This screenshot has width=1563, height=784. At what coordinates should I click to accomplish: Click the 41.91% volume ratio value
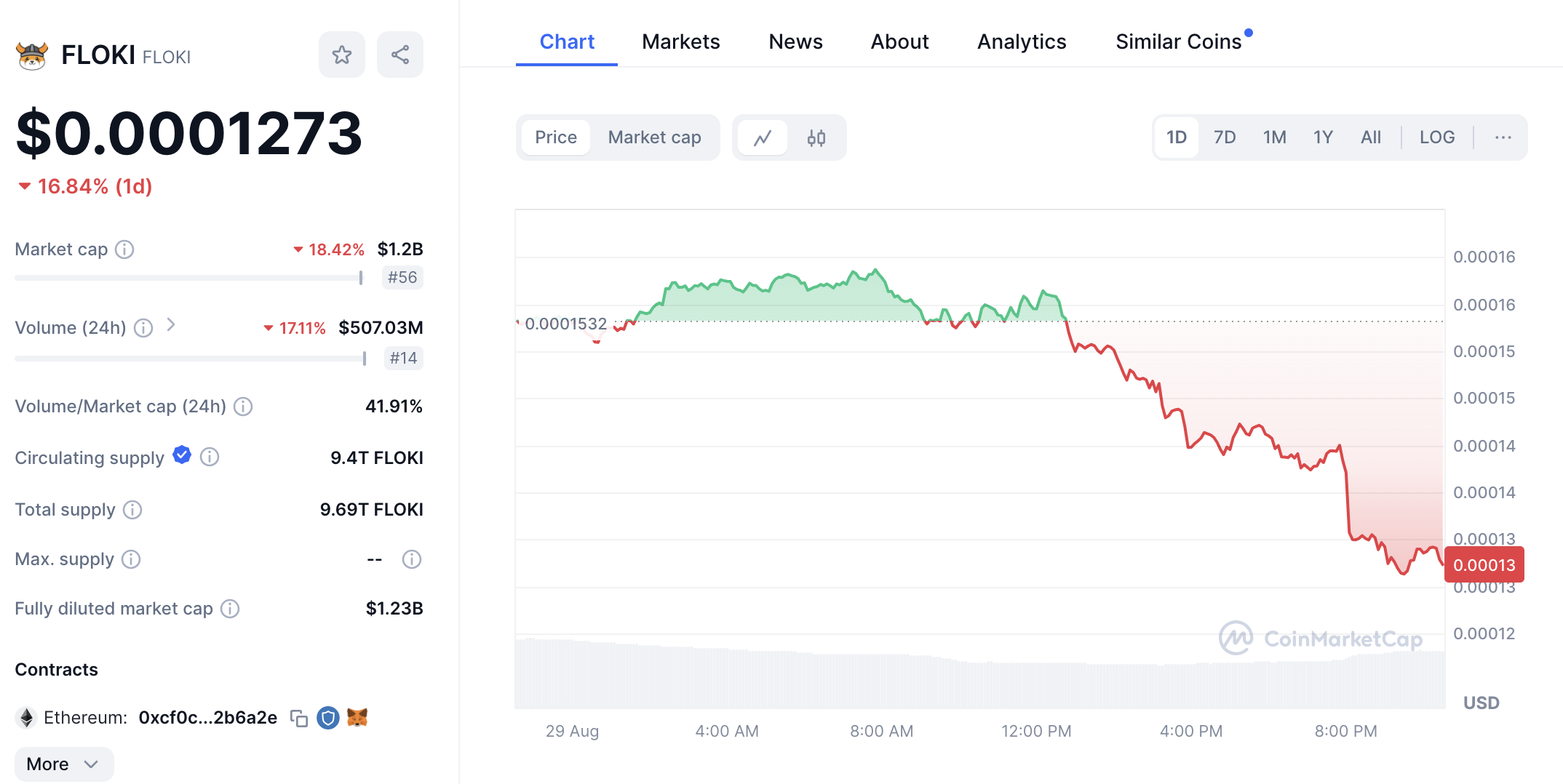(x=394, y=407)
